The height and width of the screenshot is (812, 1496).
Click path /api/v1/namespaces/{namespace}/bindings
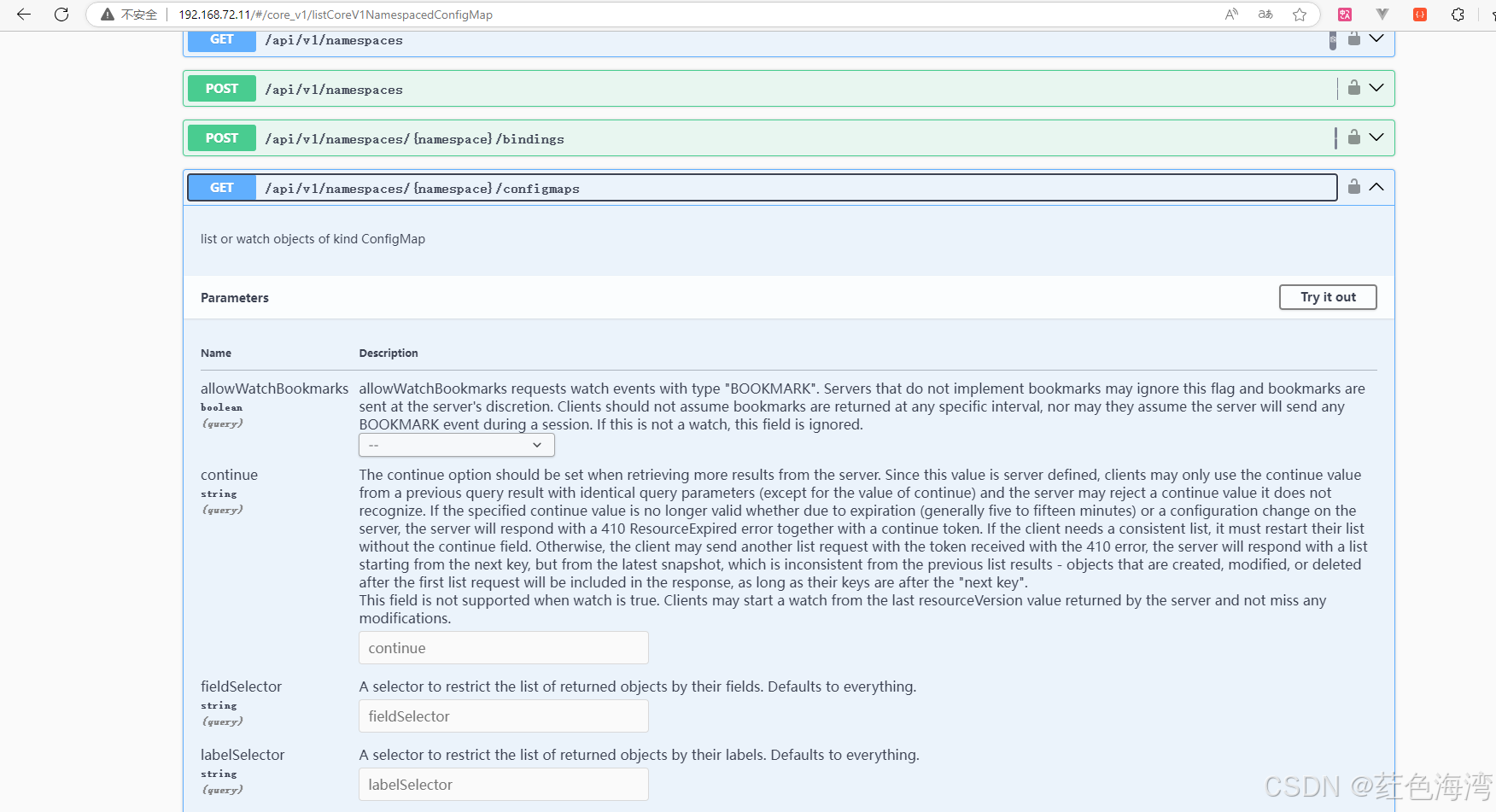[414, 139]
